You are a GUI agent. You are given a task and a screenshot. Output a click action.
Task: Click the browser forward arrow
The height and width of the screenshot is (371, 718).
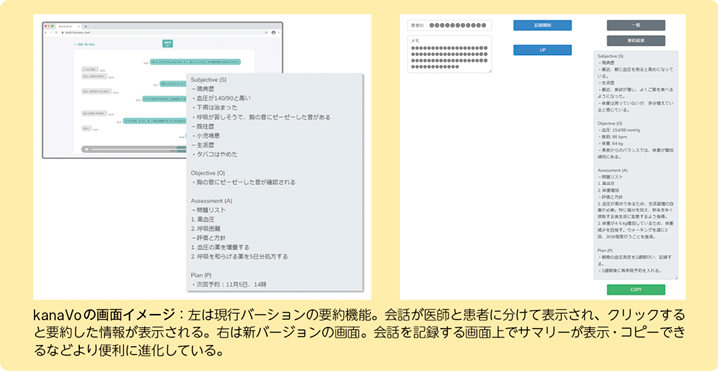point(51,33)
